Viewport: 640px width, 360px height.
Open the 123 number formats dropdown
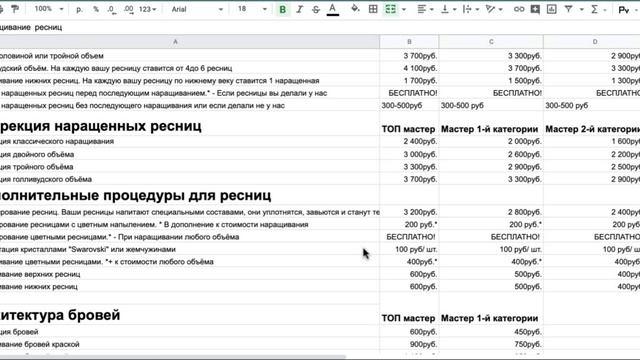point(147,9)
